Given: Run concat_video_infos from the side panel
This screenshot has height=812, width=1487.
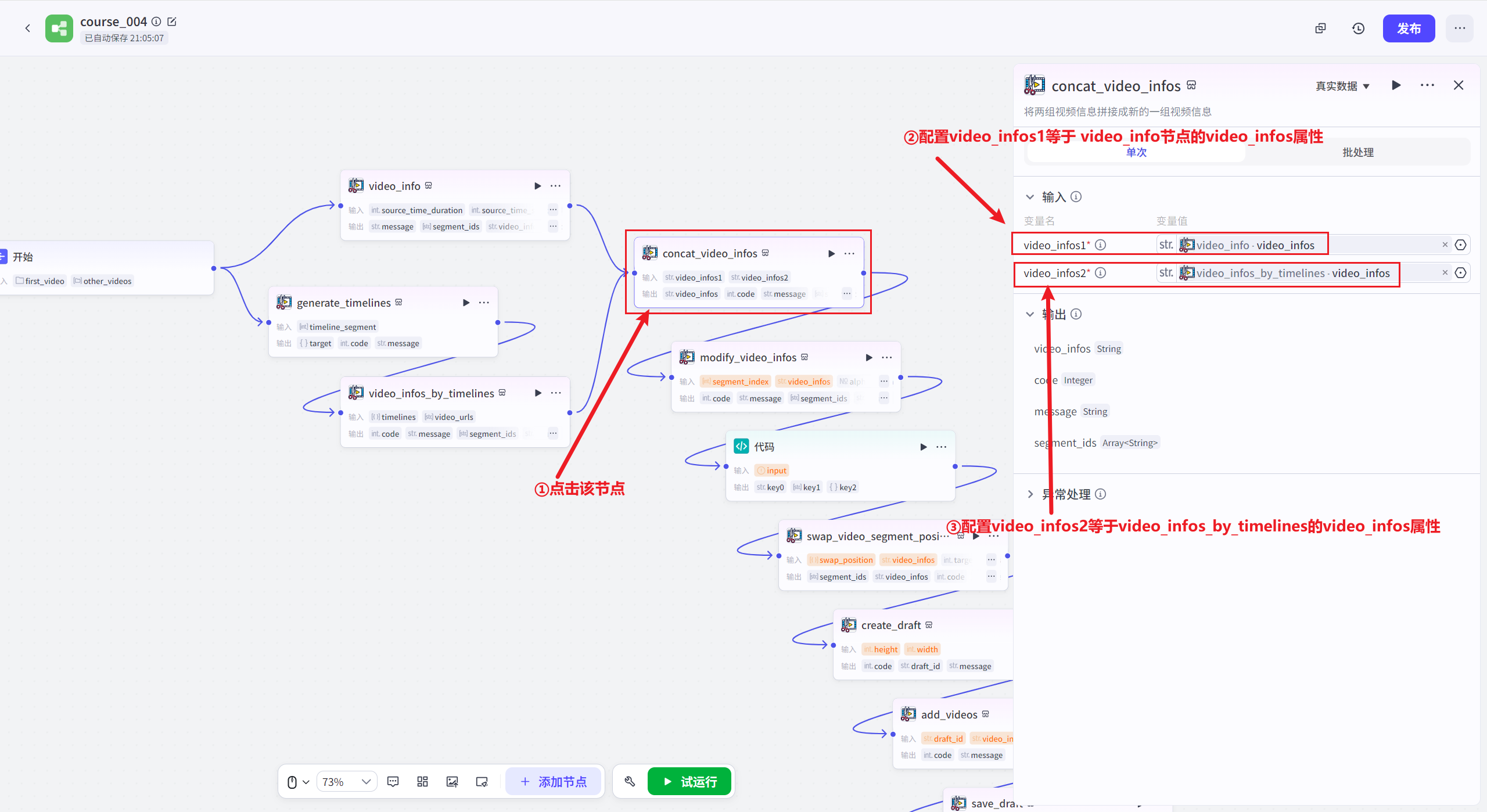Looking at the screenshot, I should pyautogui.click(x=1396, y=85).
